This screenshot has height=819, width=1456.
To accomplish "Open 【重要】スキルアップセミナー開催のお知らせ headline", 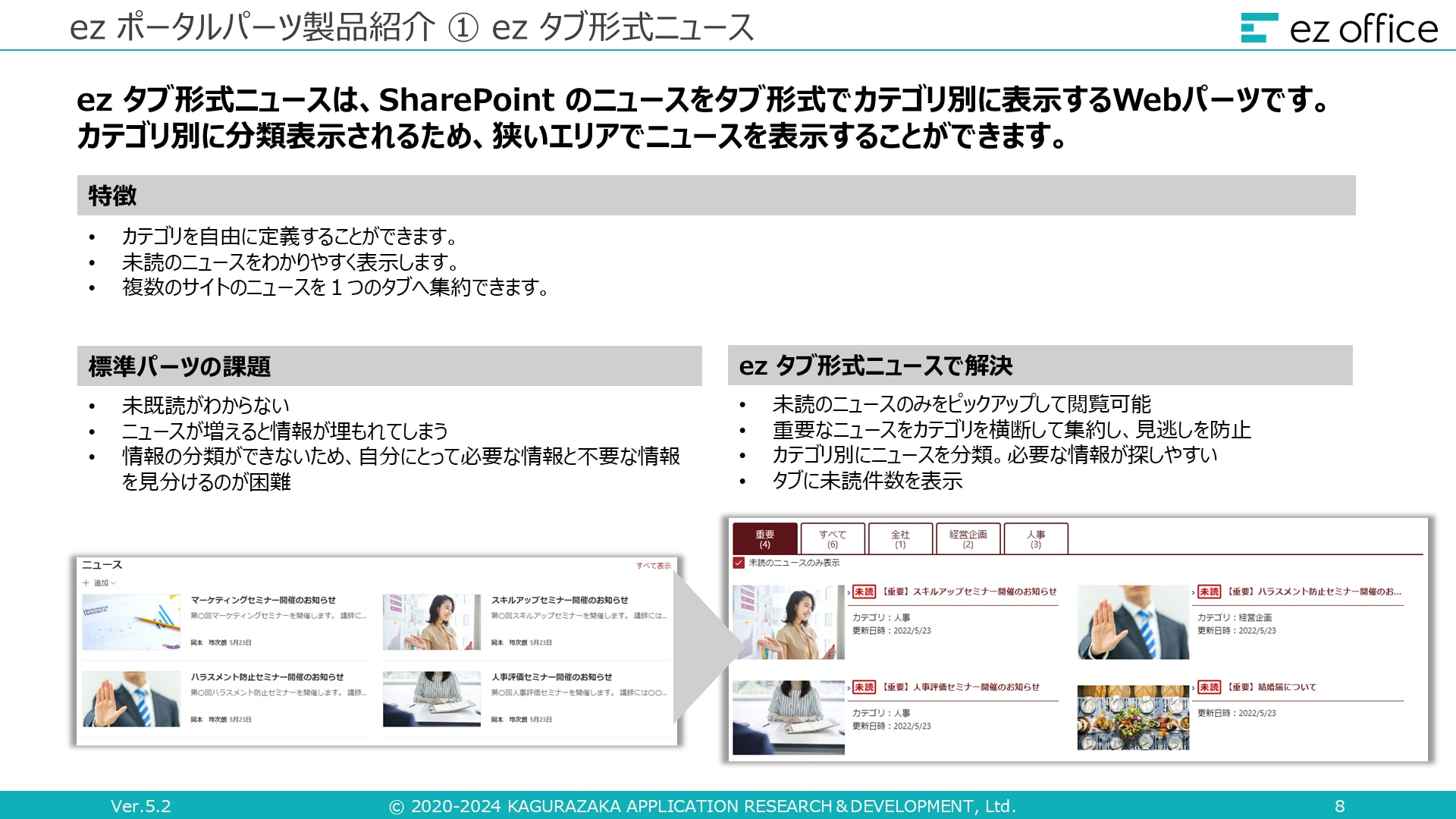I will coord(968,591).
